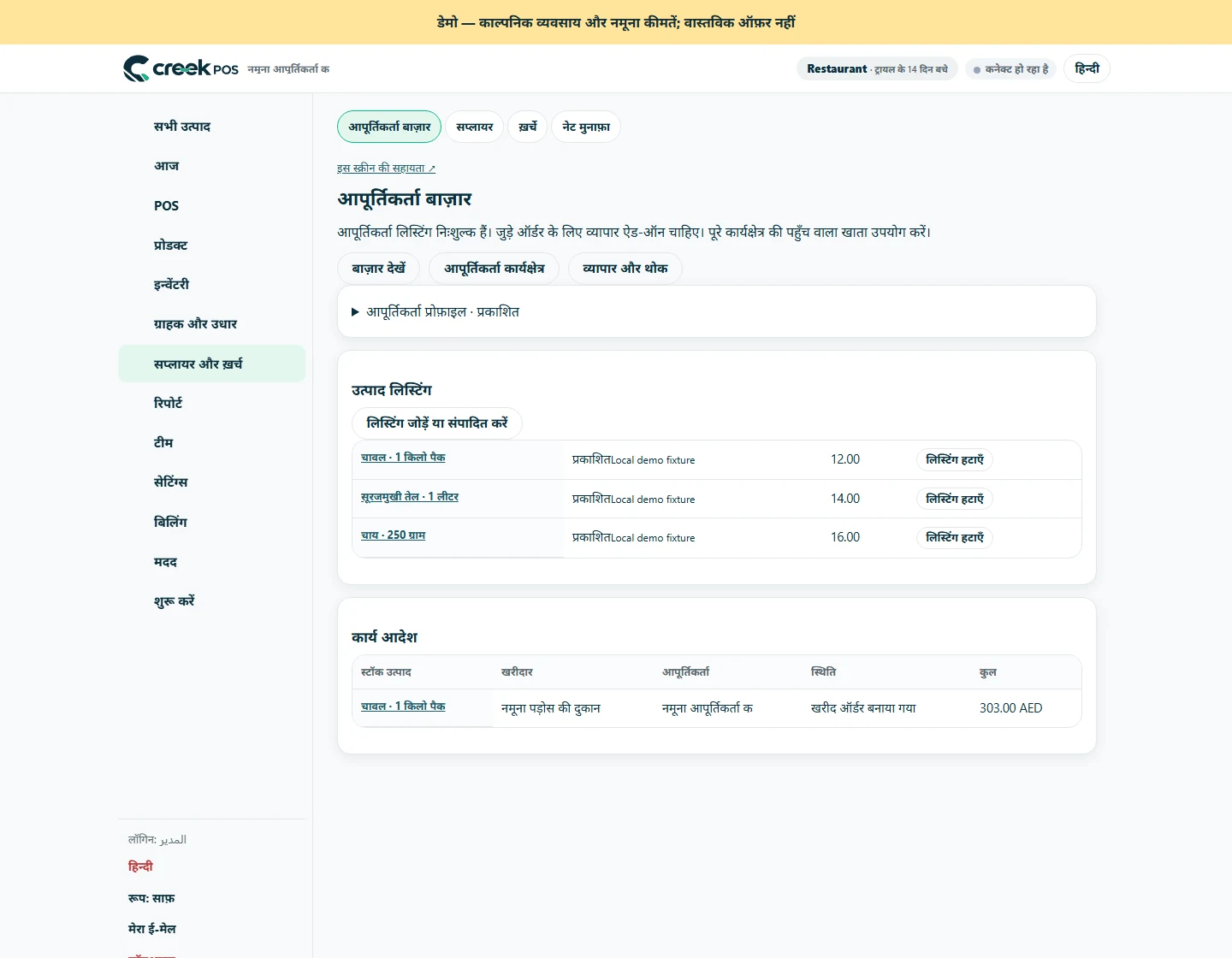Open the नेट मुनाफ़ा tab
Screen dimensions: 1232x958
[586, 127]
